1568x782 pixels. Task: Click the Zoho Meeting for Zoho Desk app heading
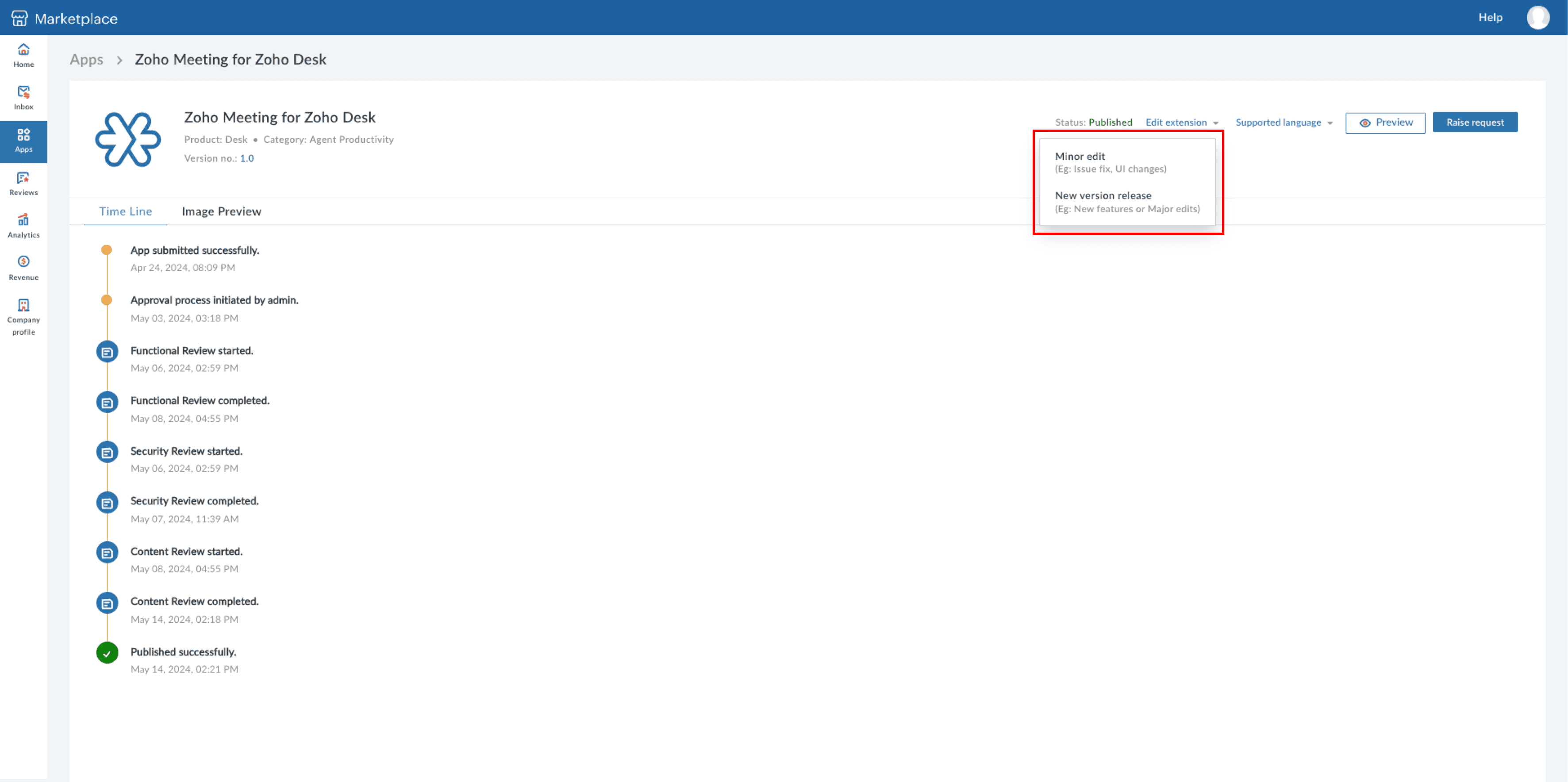click(x=279, y=117)
